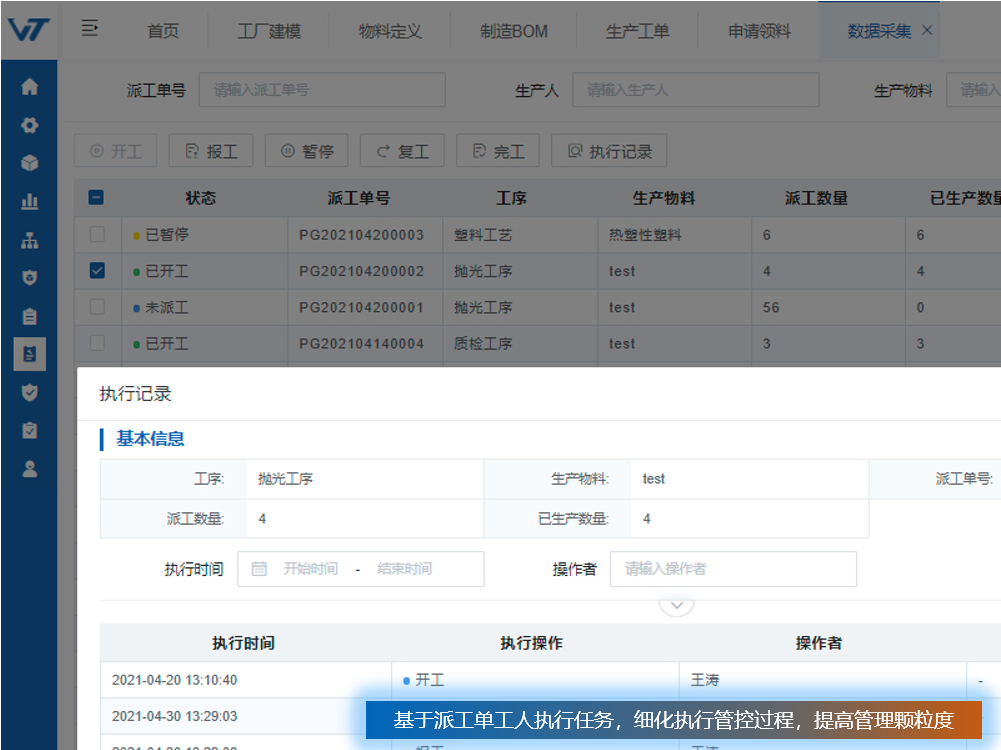Switch to the 生产工单 tab

[x=637, y=31]
